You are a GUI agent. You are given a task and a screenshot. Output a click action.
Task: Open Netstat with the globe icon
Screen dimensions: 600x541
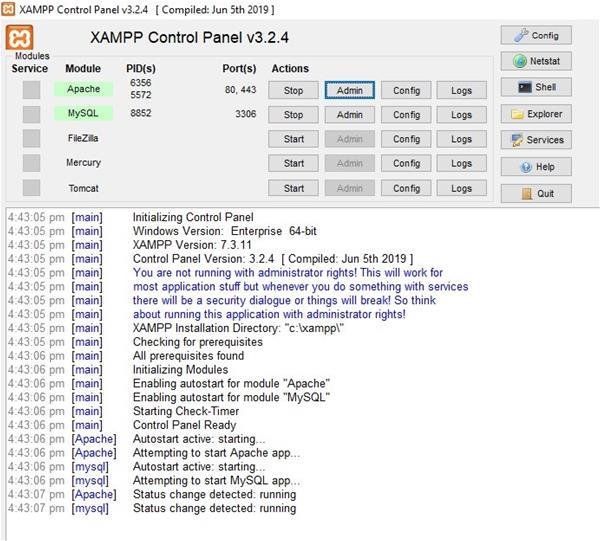[x=536, y=61]
